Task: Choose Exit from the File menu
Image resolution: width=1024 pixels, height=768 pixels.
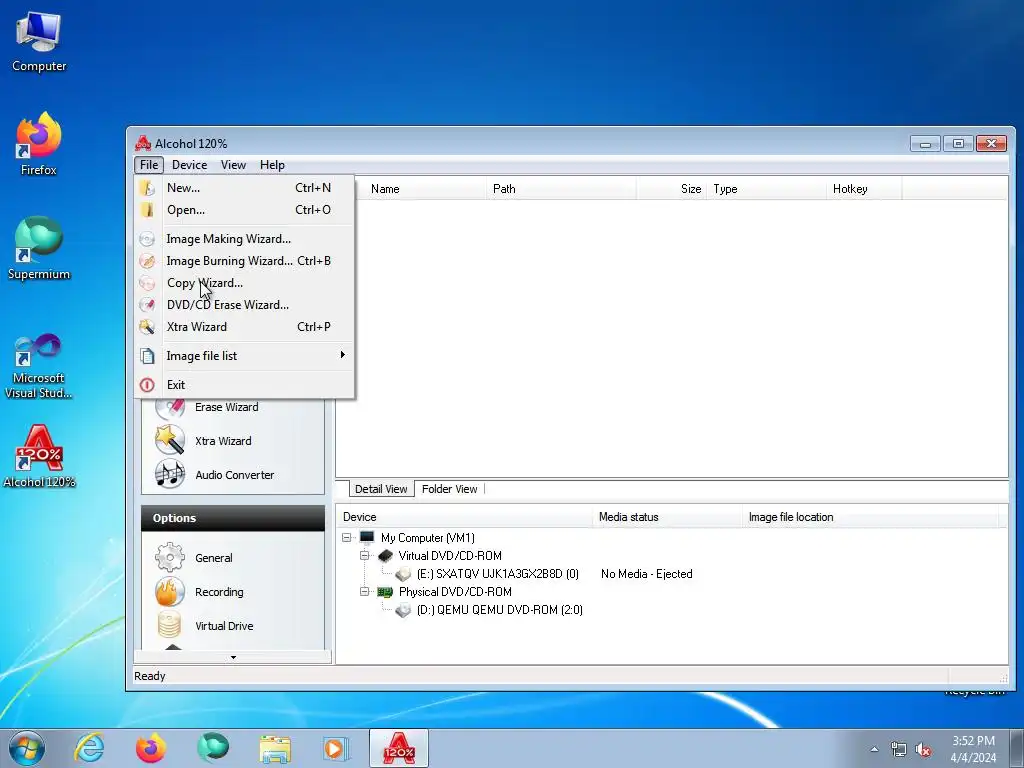Action: pos(245,385)
